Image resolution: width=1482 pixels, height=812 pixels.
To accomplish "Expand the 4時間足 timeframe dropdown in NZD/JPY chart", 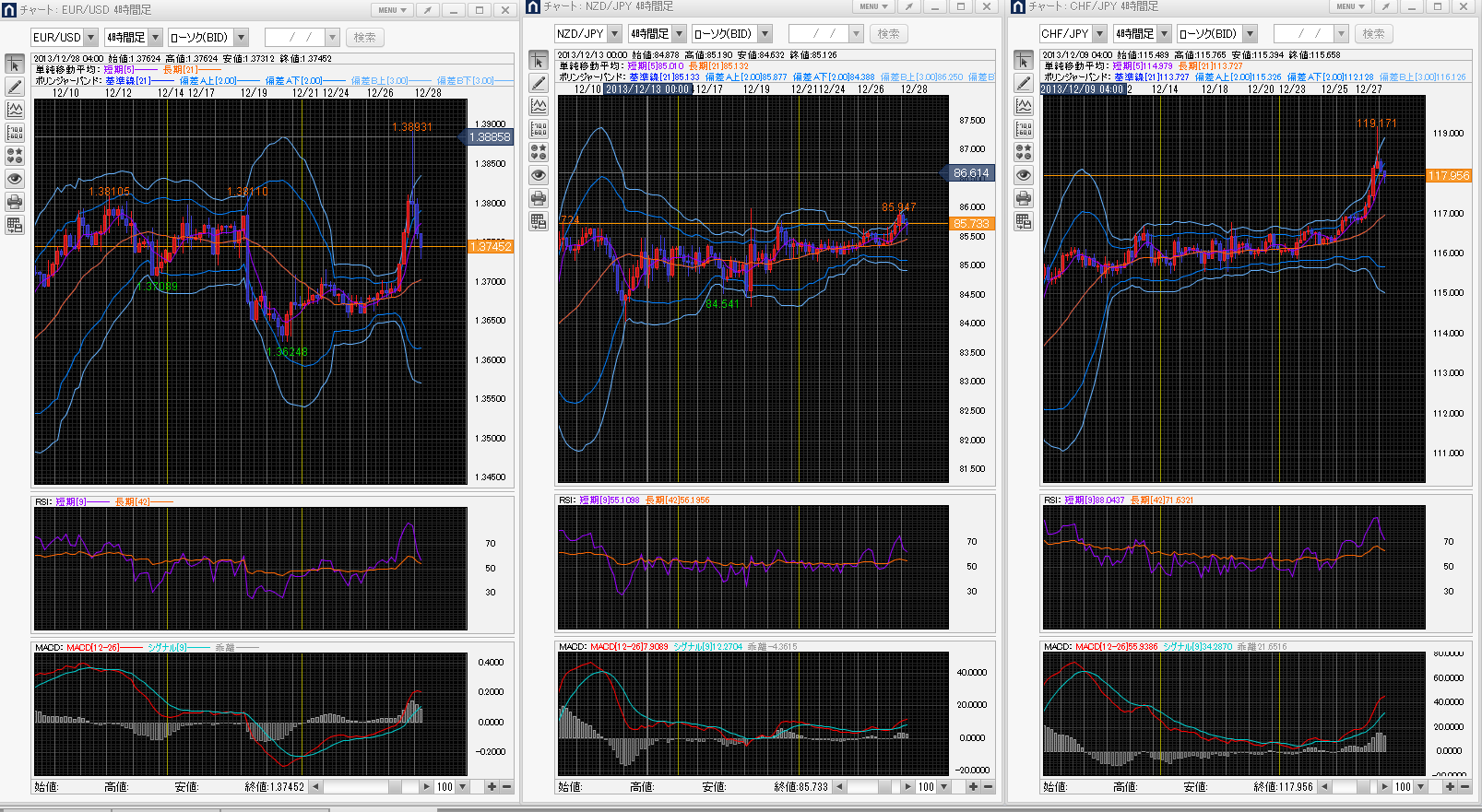I will coord(679,34).
